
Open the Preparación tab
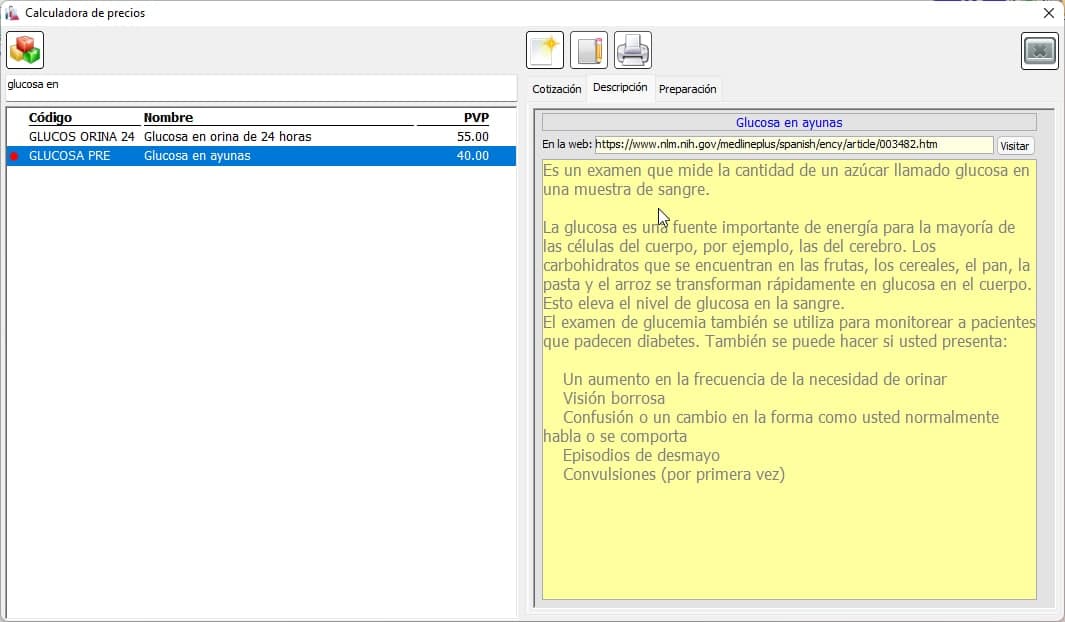coord(687,89)
